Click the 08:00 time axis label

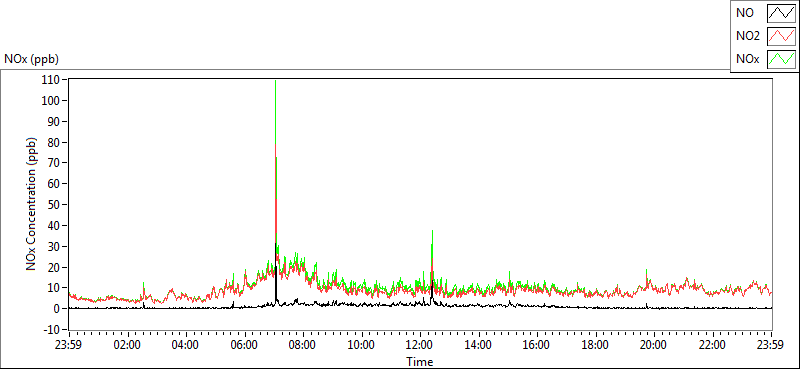[x=303, y=345]
